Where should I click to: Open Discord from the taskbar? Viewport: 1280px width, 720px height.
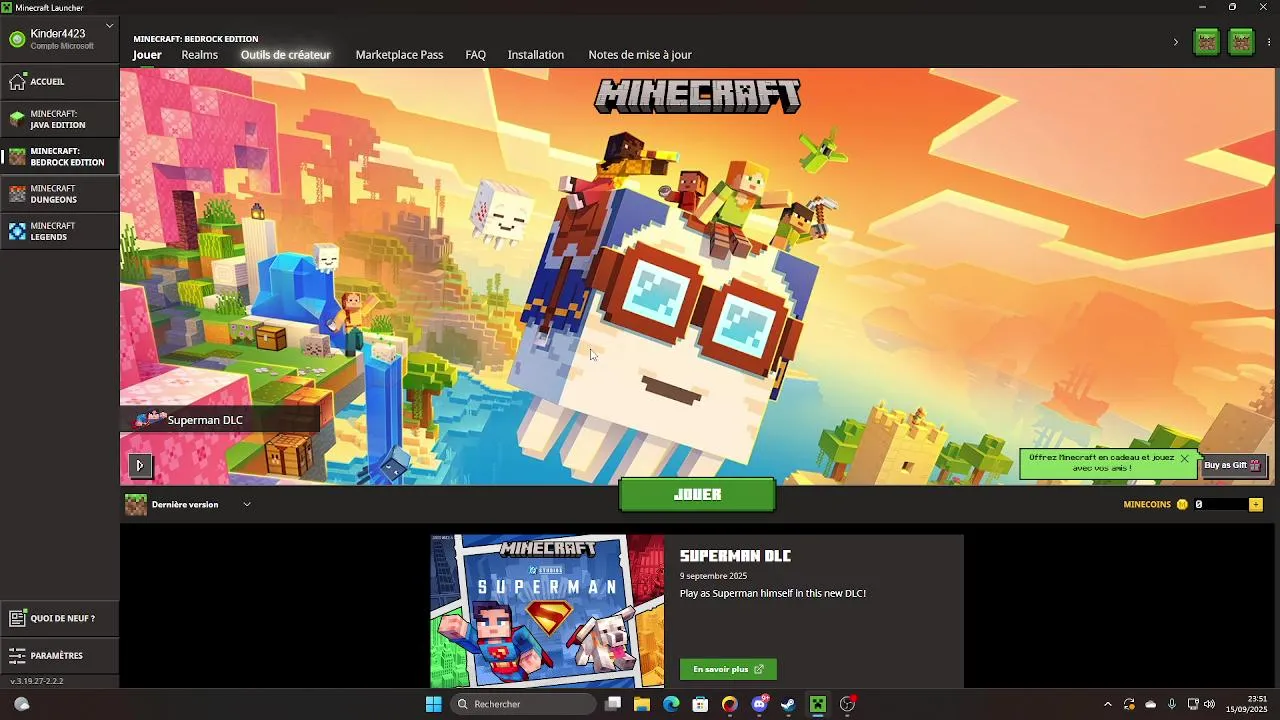click(x=759, y=704)
